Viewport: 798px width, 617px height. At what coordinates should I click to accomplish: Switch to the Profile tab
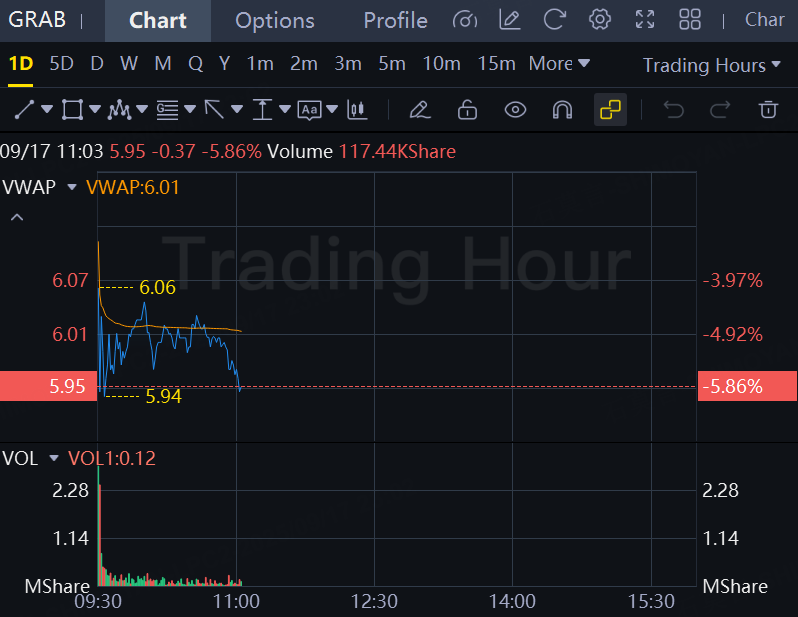(x=395, y=21)
